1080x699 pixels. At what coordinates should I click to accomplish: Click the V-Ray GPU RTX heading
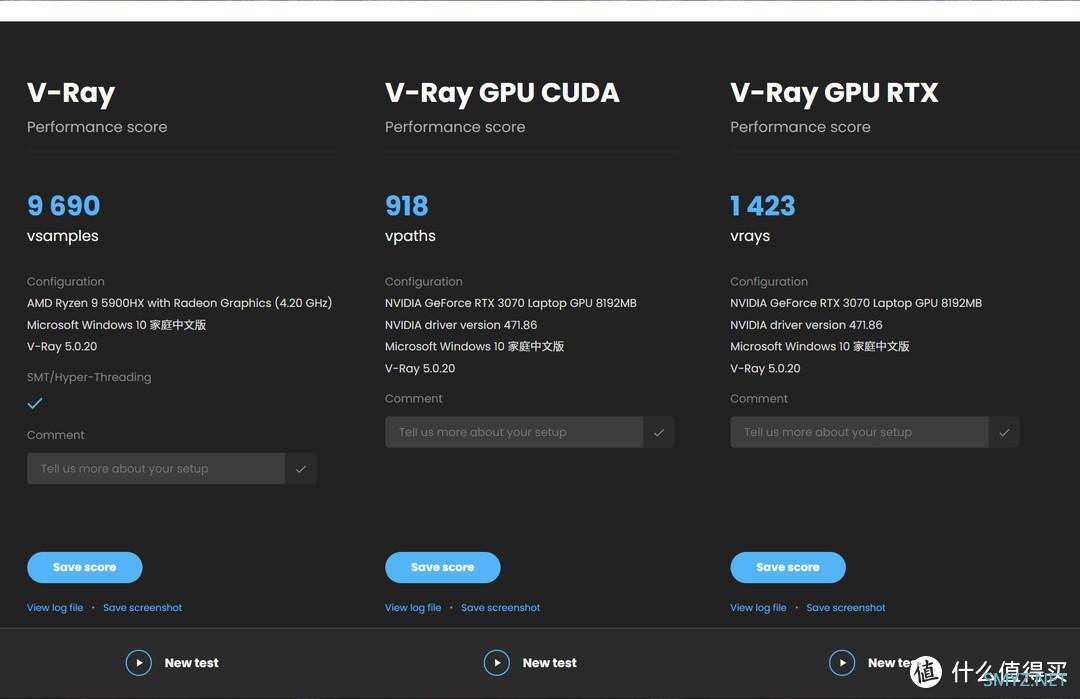834,93
